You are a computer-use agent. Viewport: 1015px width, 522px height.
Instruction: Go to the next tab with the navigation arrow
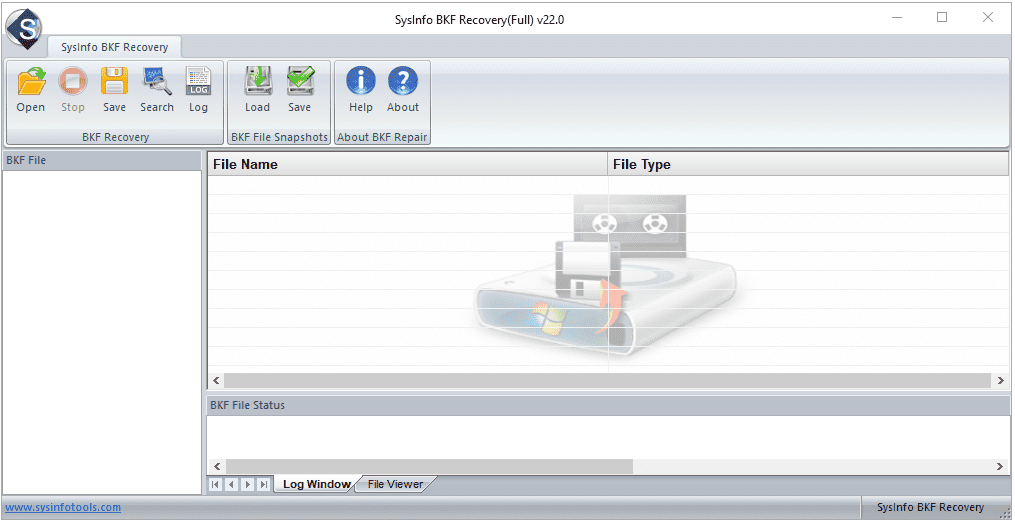247,484
